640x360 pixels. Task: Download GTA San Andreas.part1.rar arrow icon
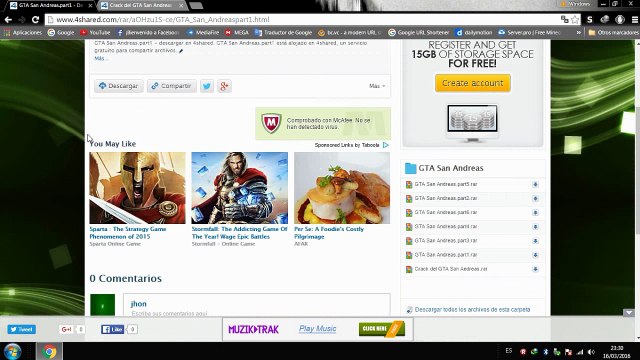pos(535,255)
